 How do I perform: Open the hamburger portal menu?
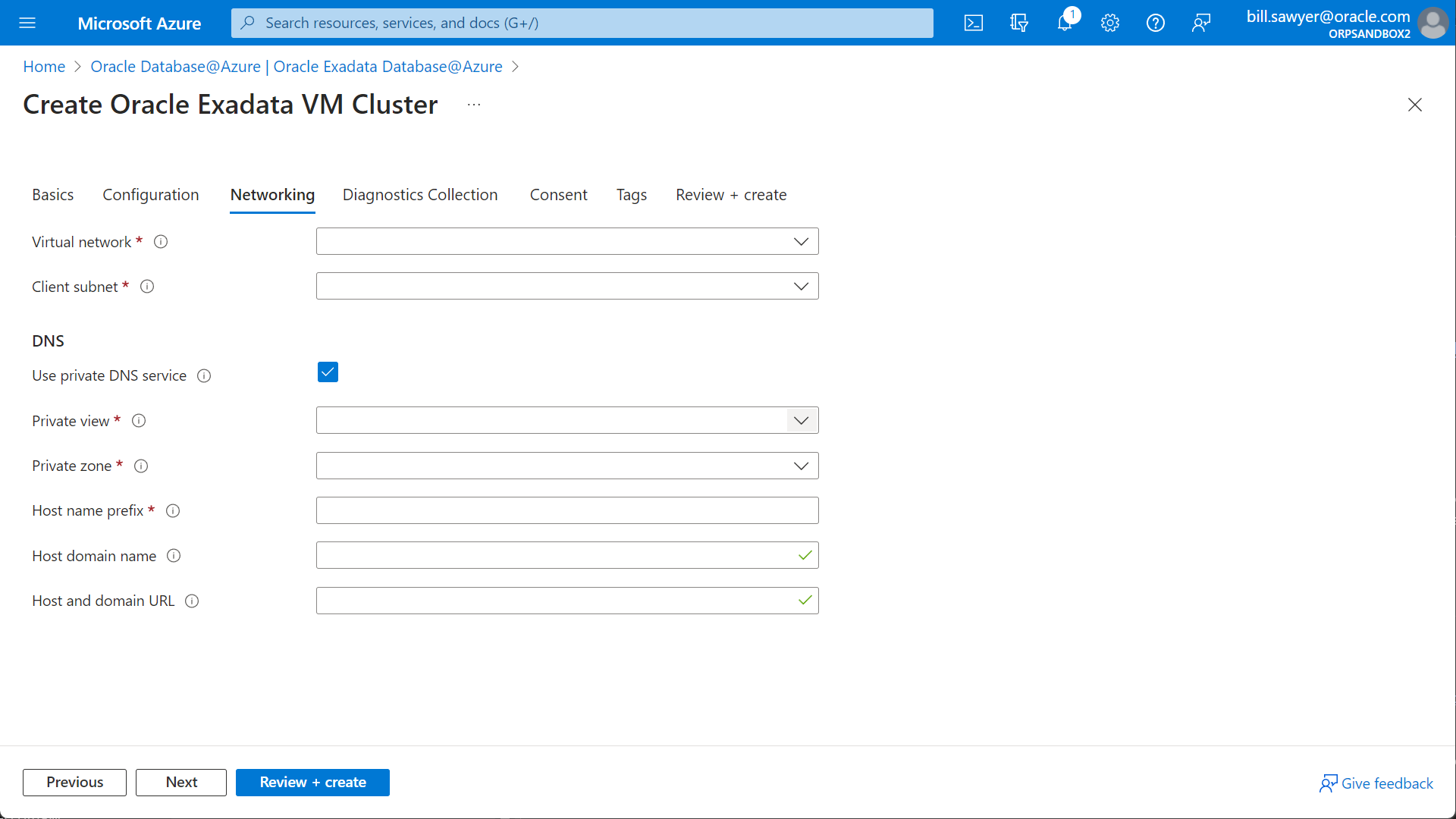click(27, 23)
